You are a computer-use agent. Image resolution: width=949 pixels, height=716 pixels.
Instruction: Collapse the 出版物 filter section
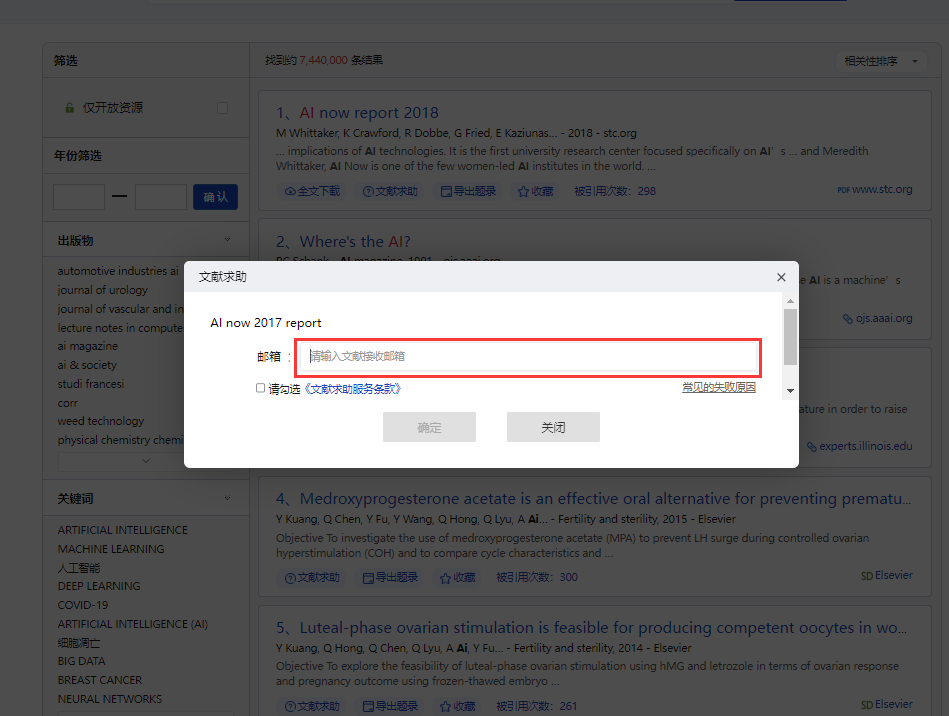(x=227, y=240)
